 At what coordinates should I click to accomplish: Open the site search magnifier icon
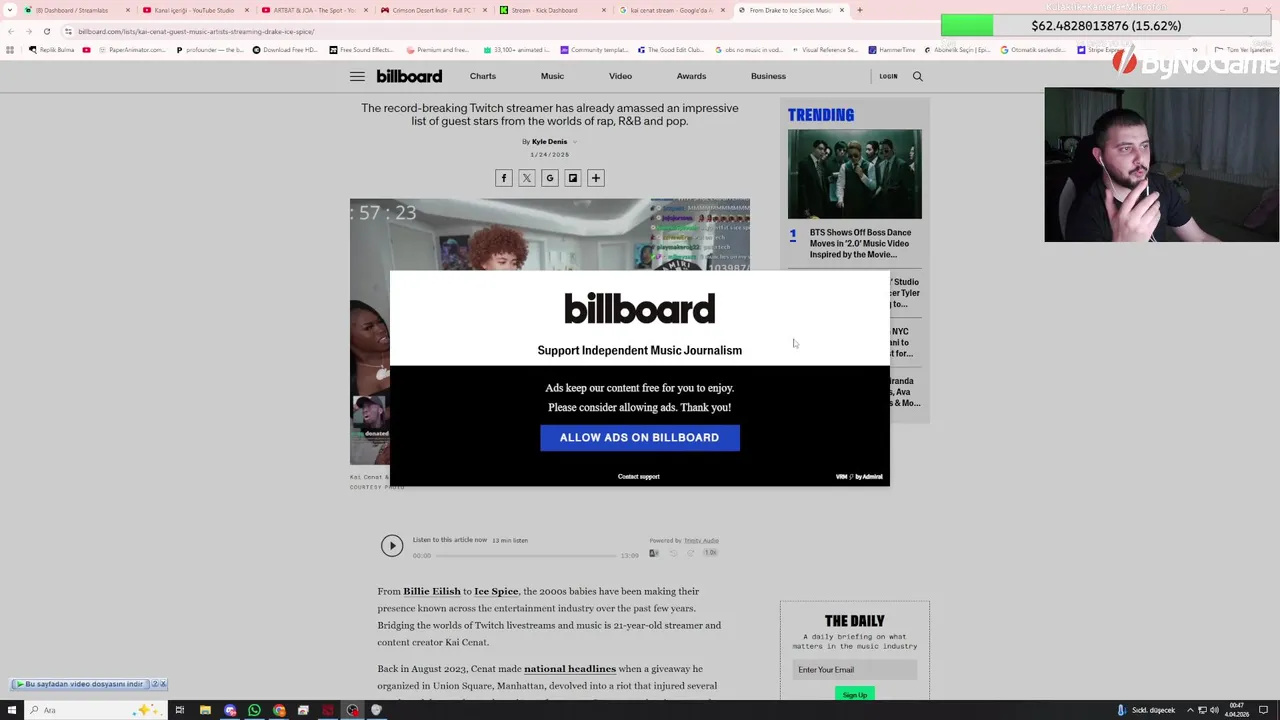coord(917,76)
